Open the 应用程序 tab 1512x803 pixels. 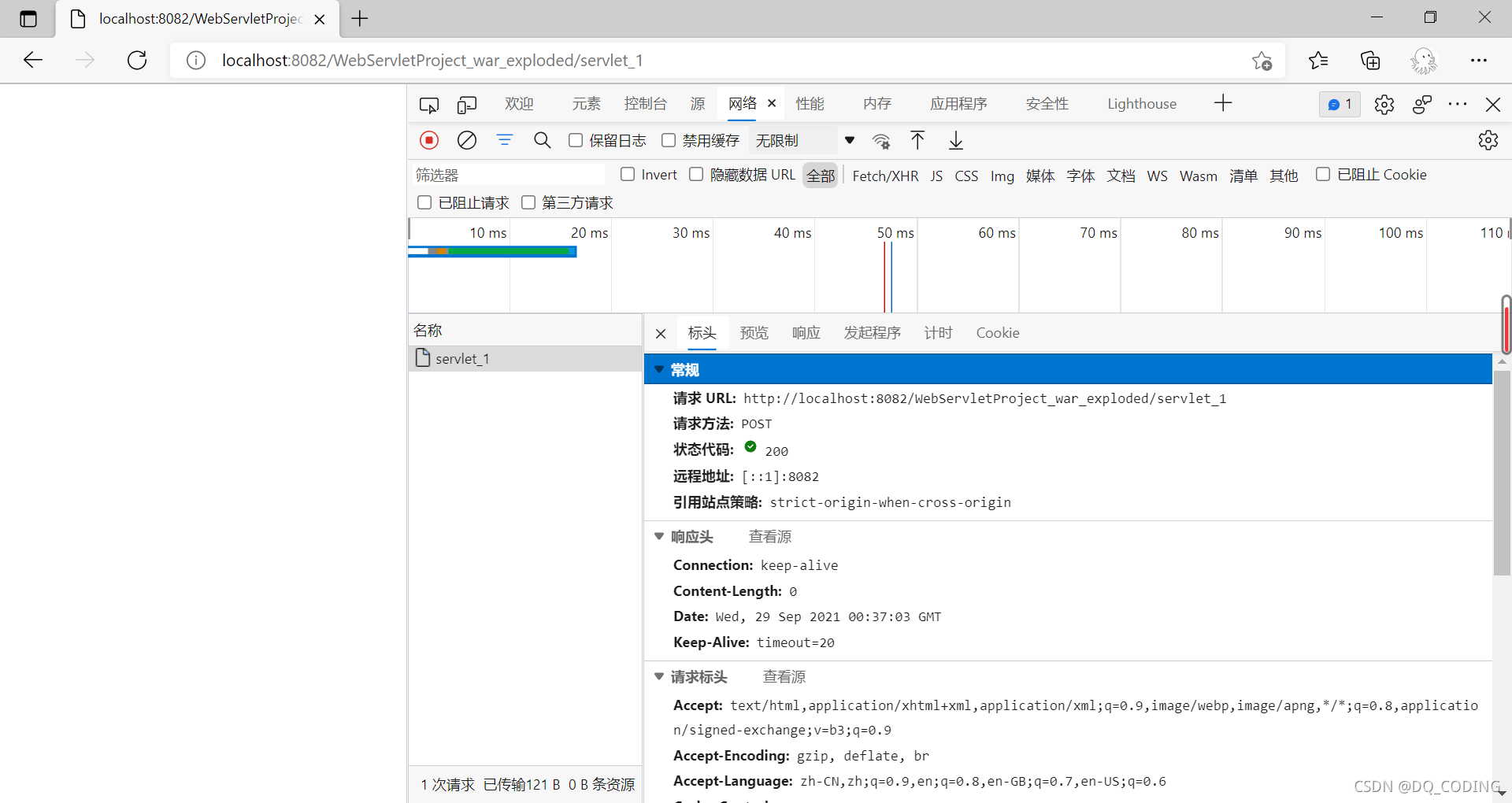[958, 104]
